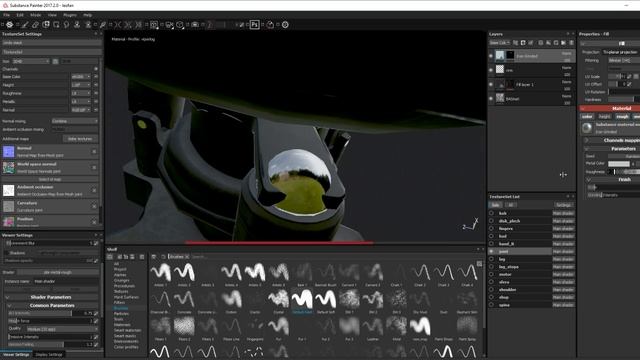Open the Quality dropdown in Common Parameters
The height and width of the screenshot is (360, 640).
62,329
